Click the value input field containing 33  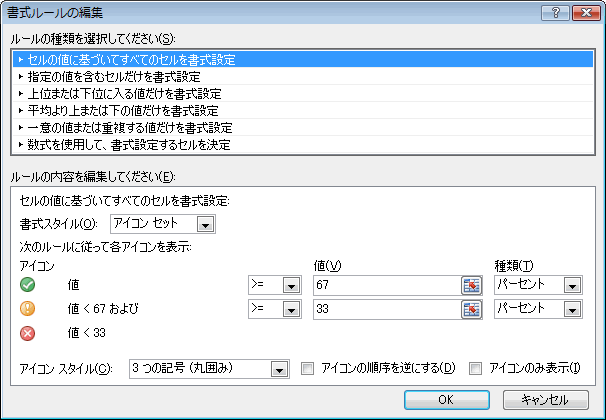[x=387, y=309]
